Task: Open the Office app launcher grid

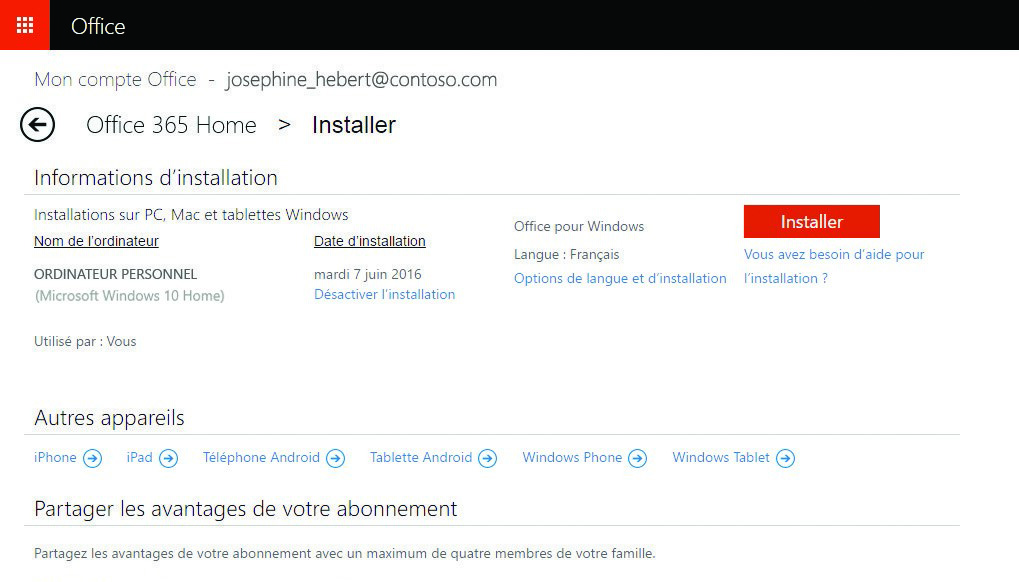Action: tap(25, 25)
